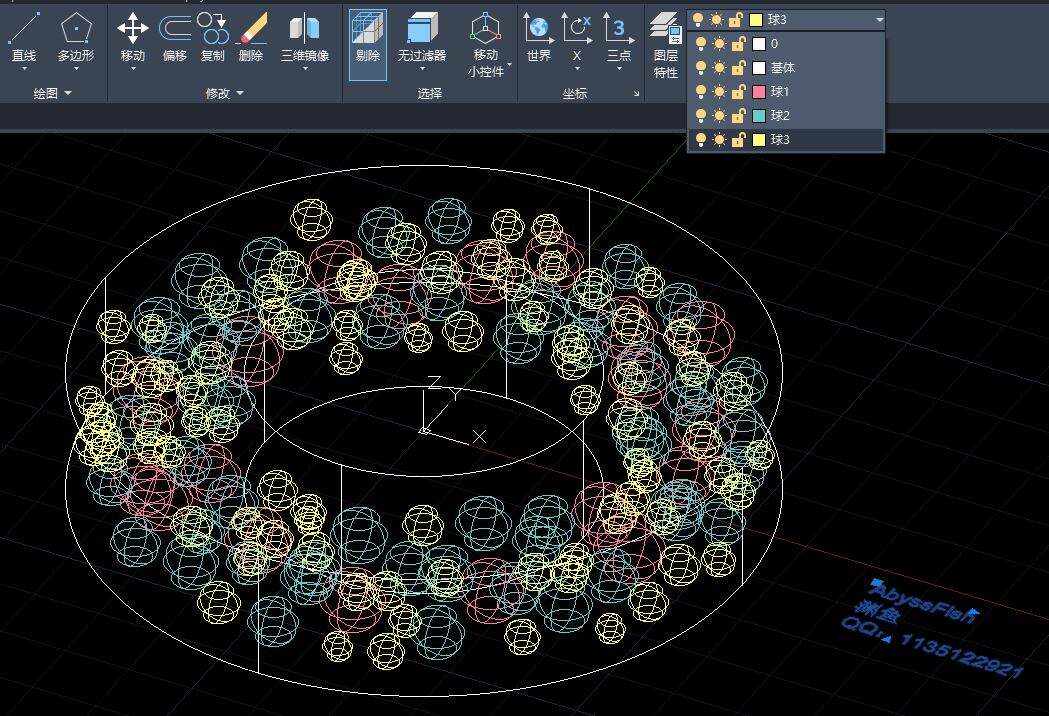
Task: Select the 三维镜像 (3D Mirror) tool
Action: coord(304,38)
